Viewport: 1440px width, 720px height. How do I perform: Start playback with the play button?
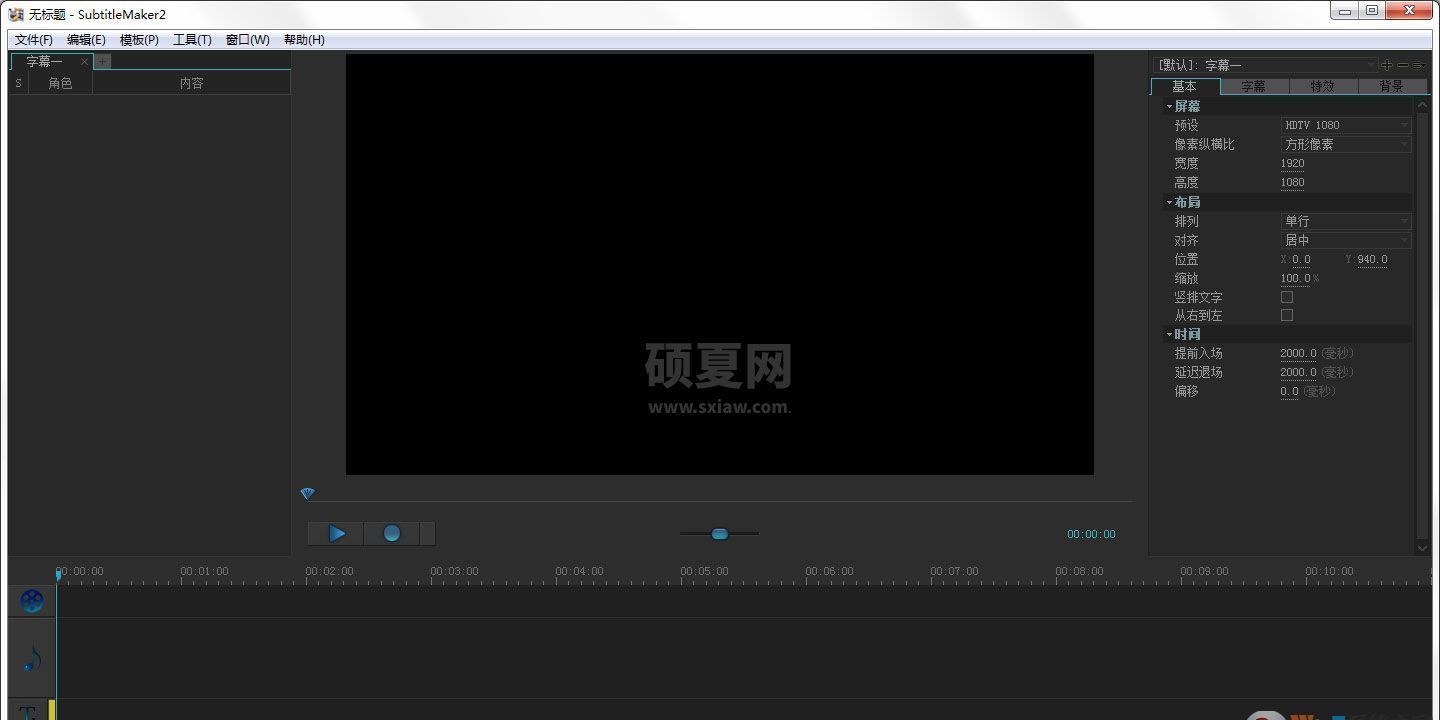pyautogui.click(x=336, y=534)
